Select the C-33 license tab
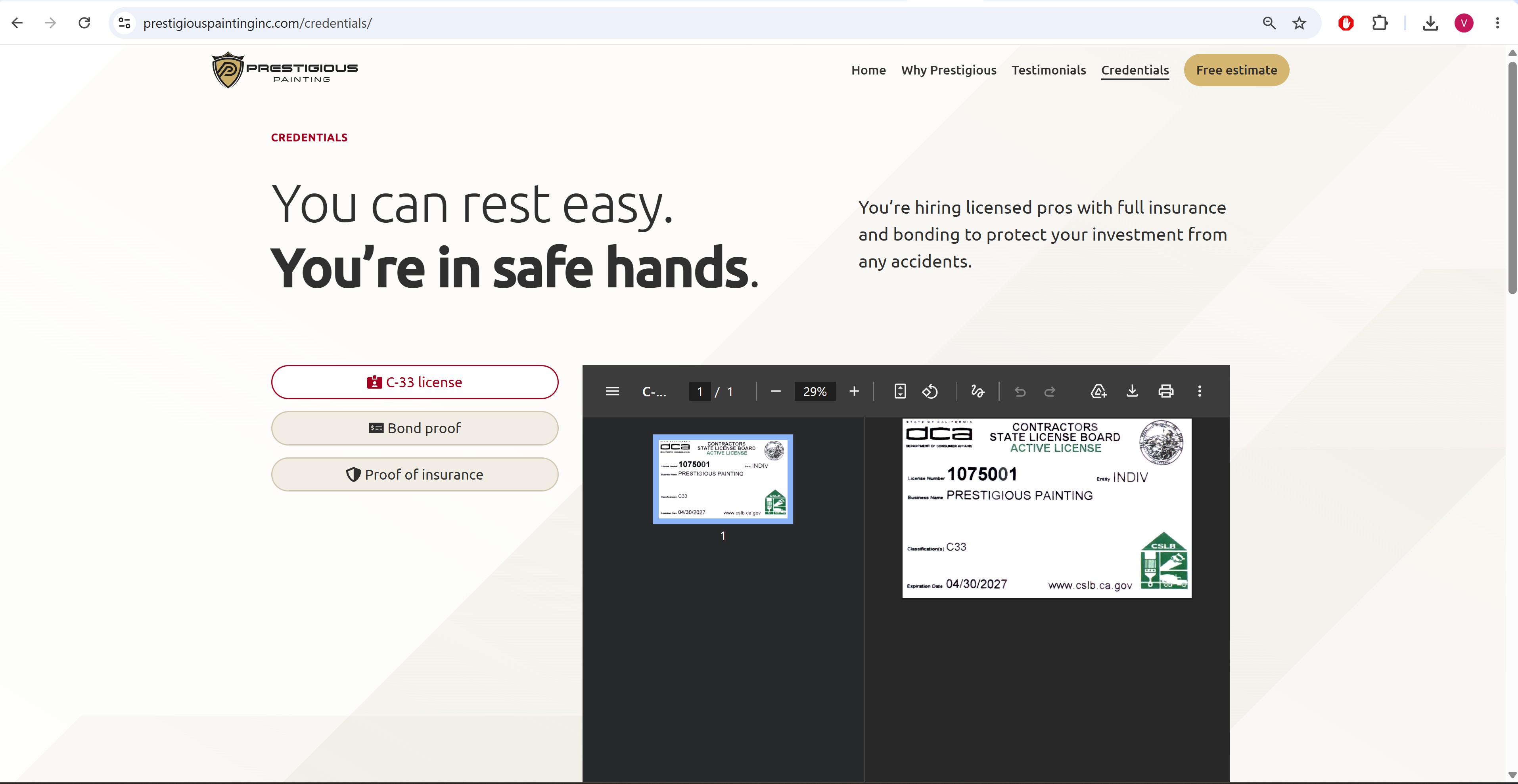Screen dimensions: 1518x784 (414, 382)
